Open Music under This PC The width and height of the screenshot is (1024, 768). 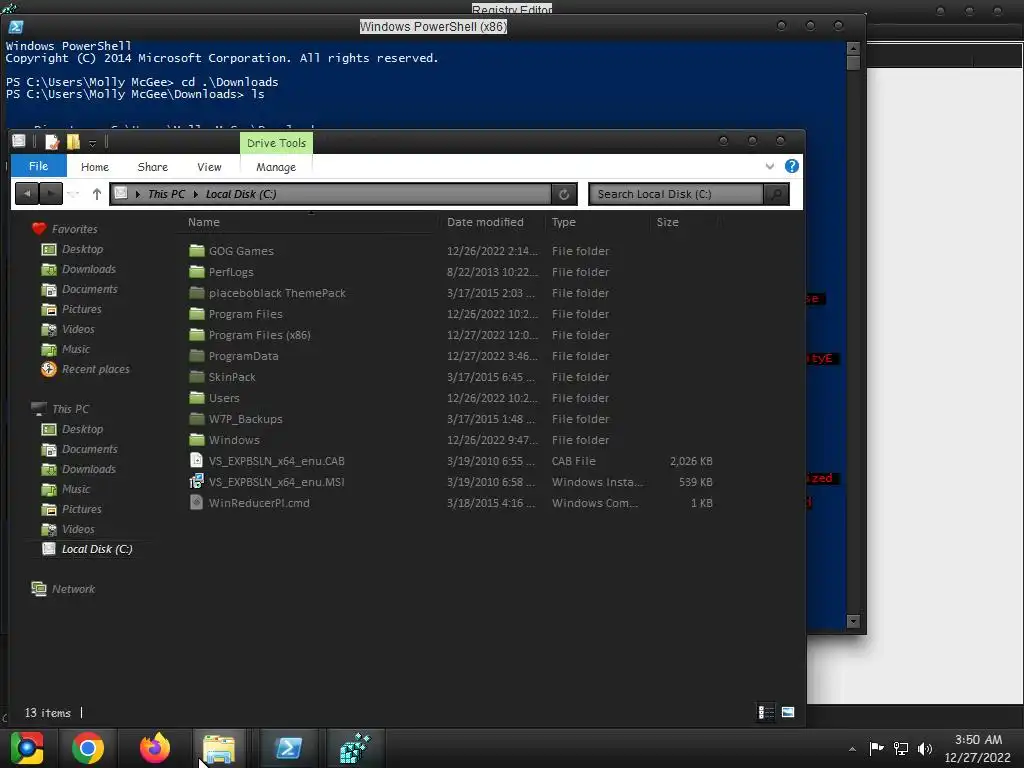pos(76,489)
